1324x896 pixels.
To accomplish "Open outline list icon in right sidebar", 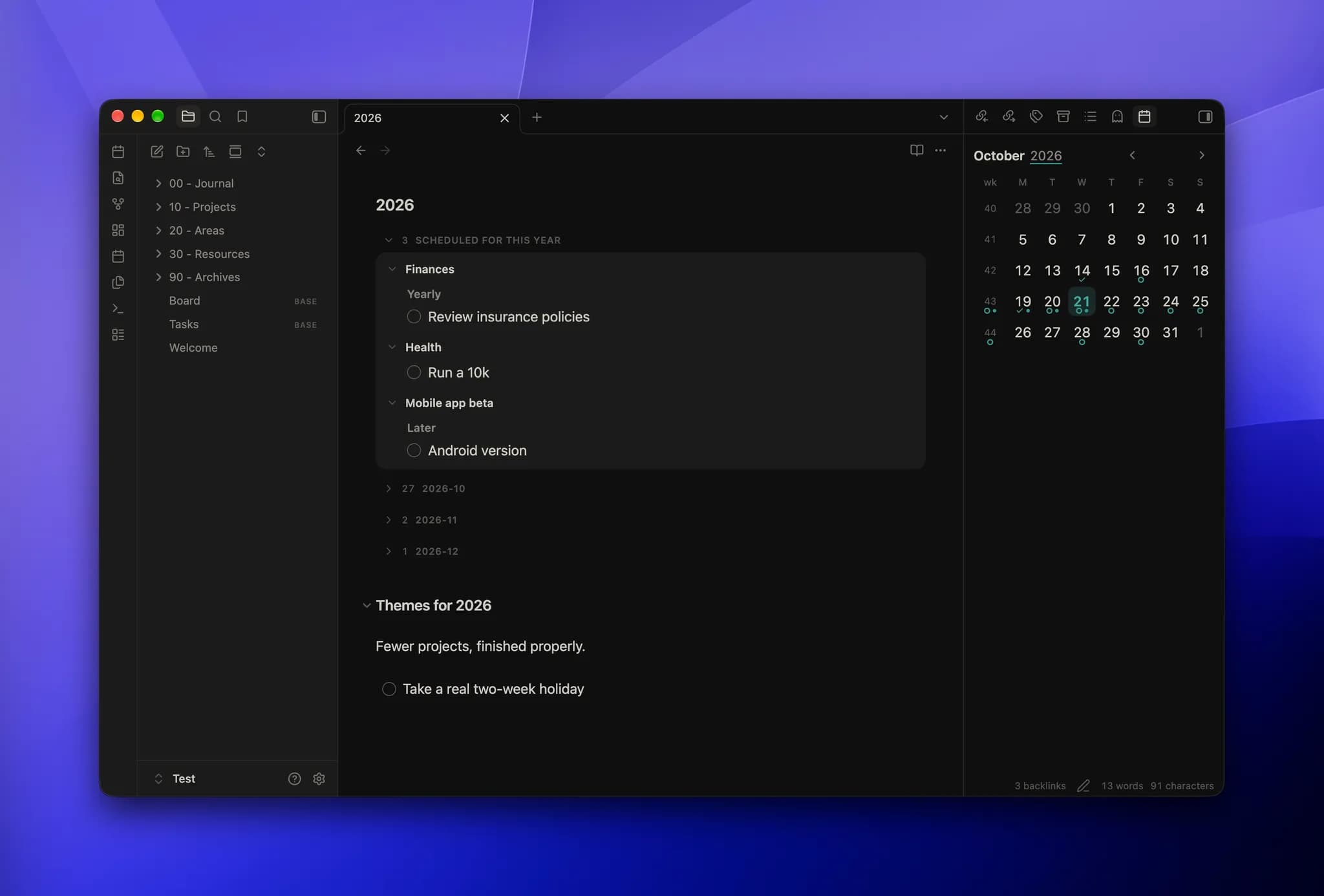I will [1090, 116].
